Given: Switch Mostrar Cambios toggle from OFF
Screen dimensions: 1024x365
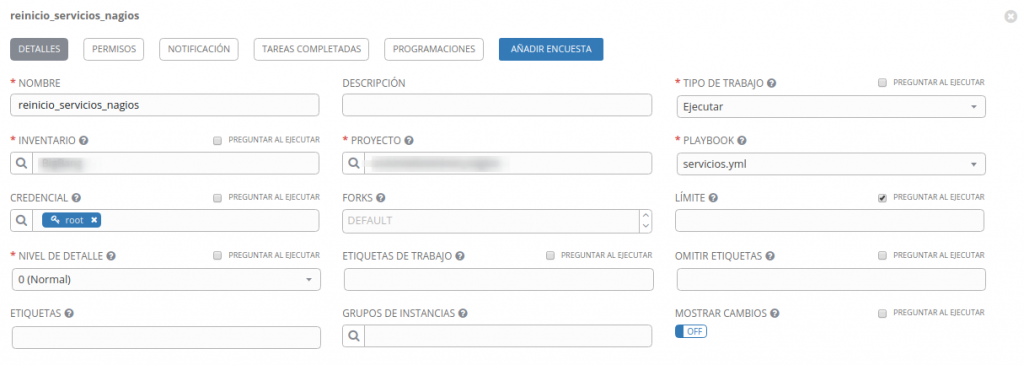Looking at the screenshot, I should pos(691,332).
